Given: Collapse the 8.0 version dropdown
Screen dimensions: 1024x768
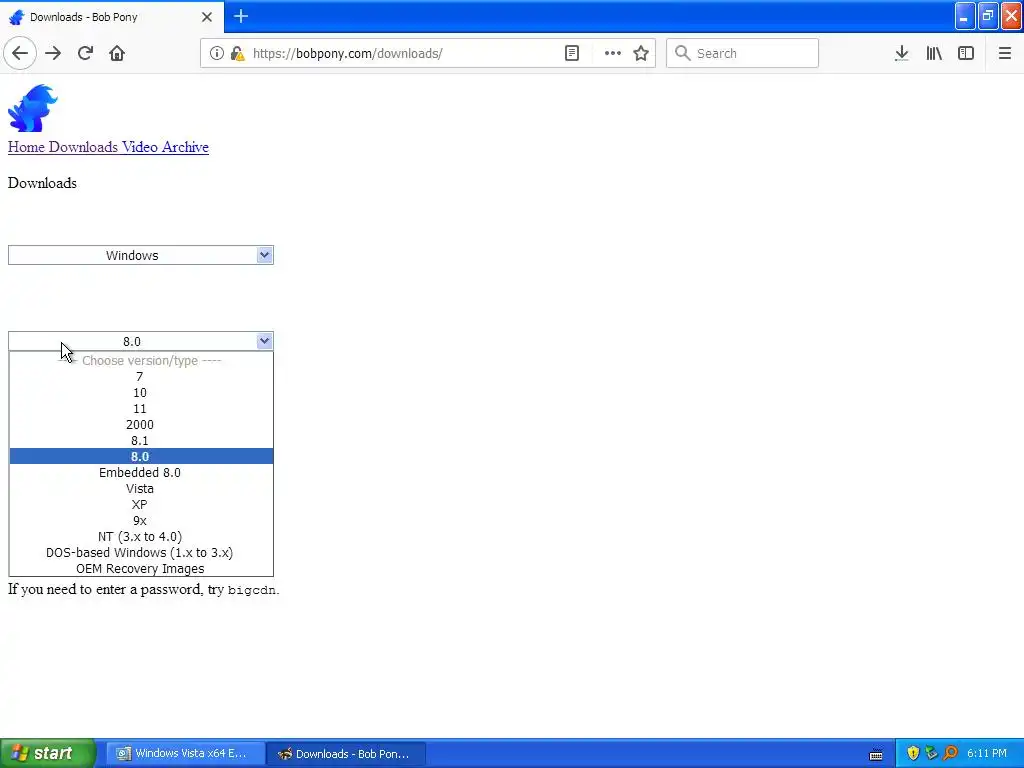Looking at the screenshot, I should [140, 341].
